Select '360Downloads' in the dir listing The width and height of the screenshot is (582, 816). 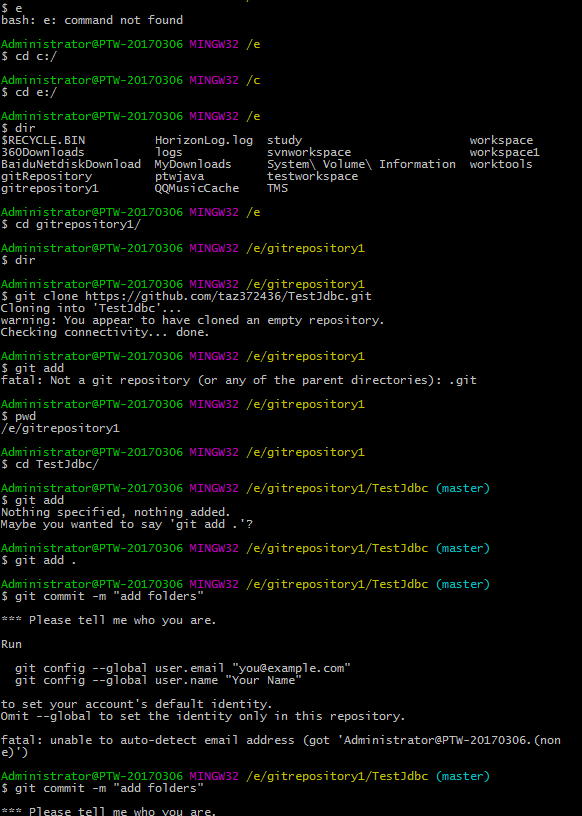(x=43, y=152)
